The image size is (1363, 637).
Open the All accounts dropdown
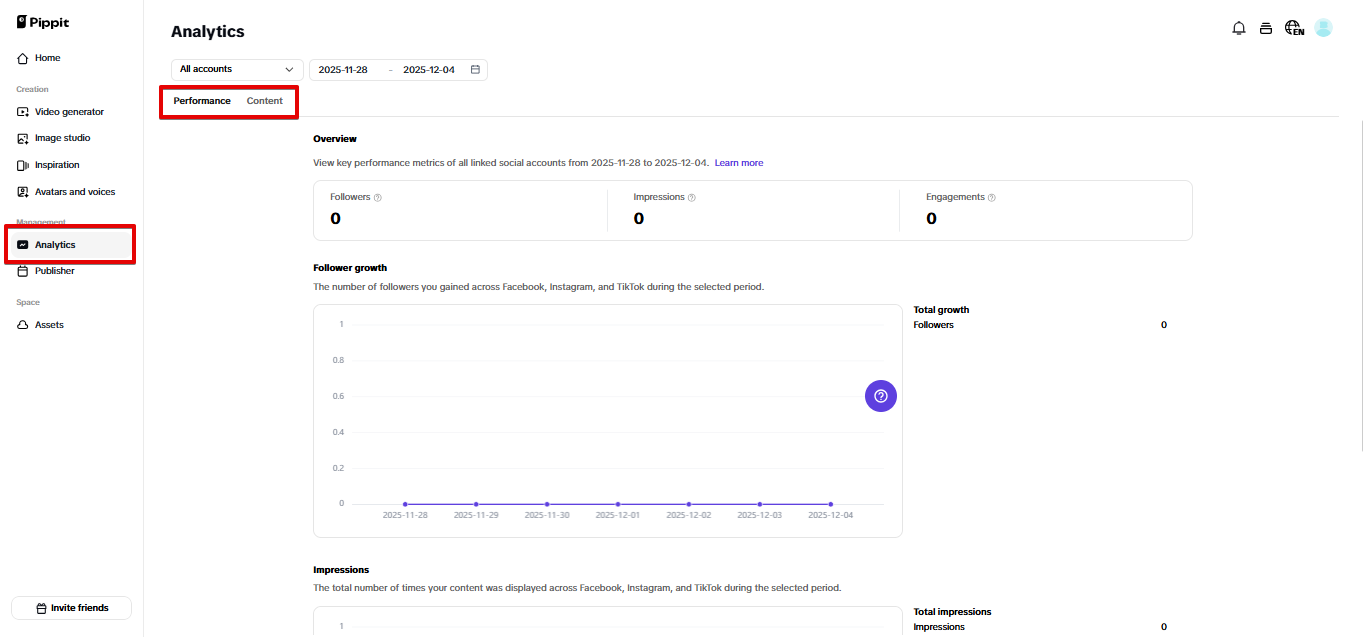point(236,69)
